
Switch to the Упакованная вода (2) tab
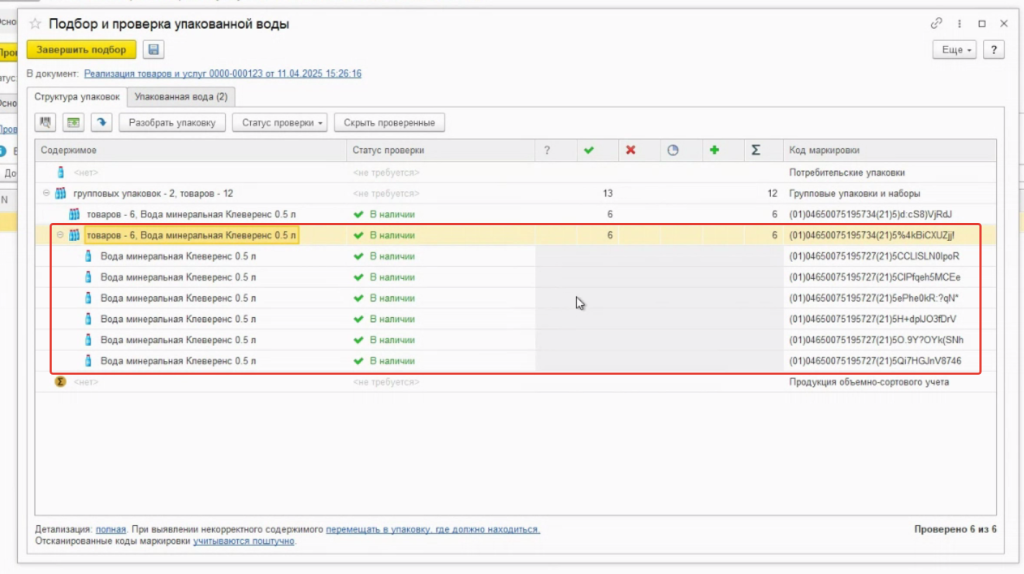point(181,97)
